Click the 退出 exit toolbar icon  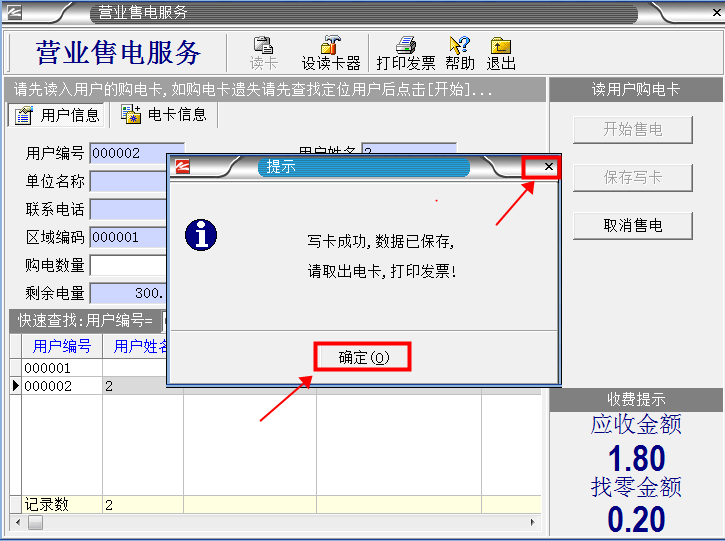(x=500, y=53)
